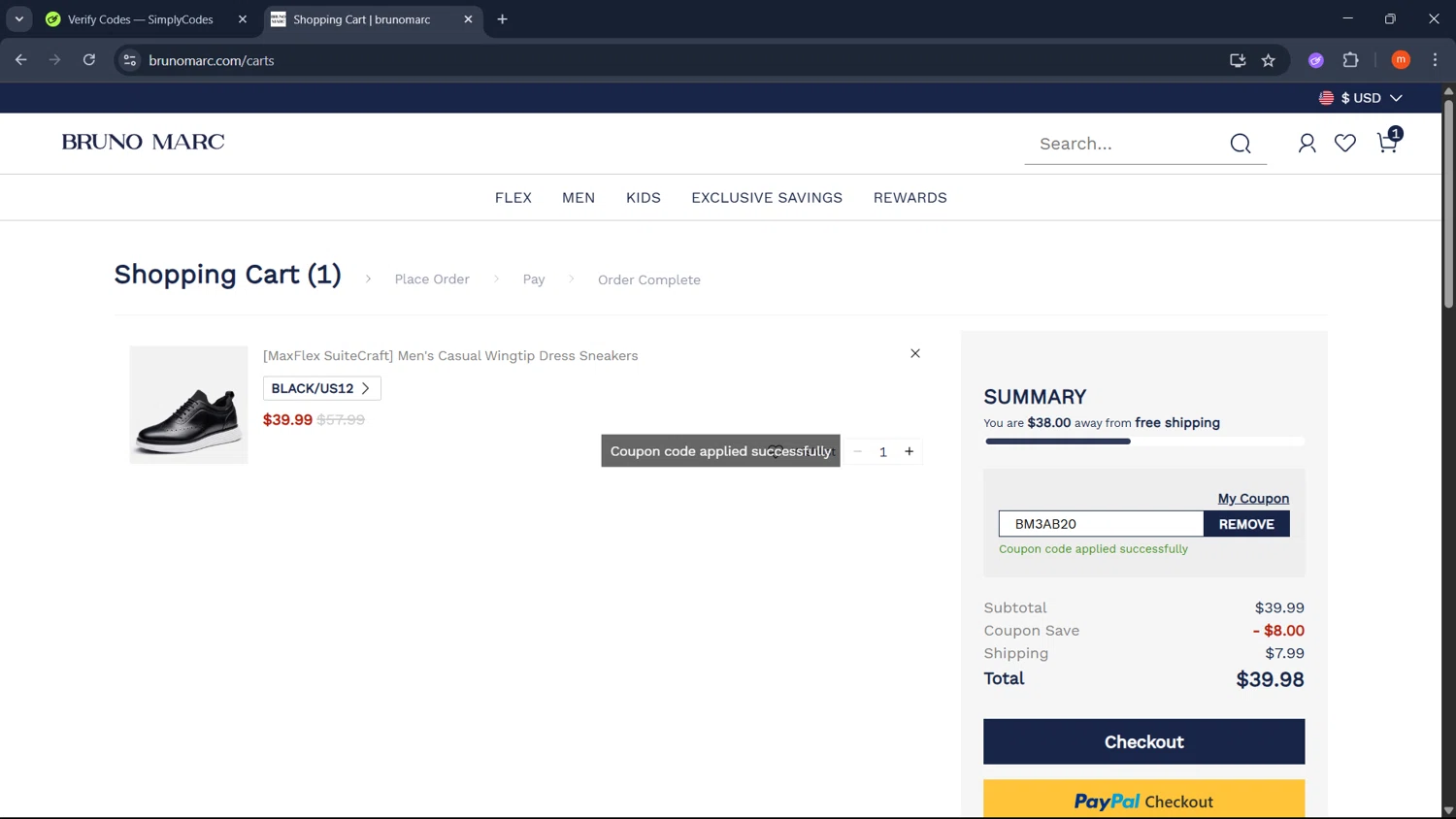Open Chrome profile avatar
The height and width of the screenshot is (819, 1456).
(1401, 60)
